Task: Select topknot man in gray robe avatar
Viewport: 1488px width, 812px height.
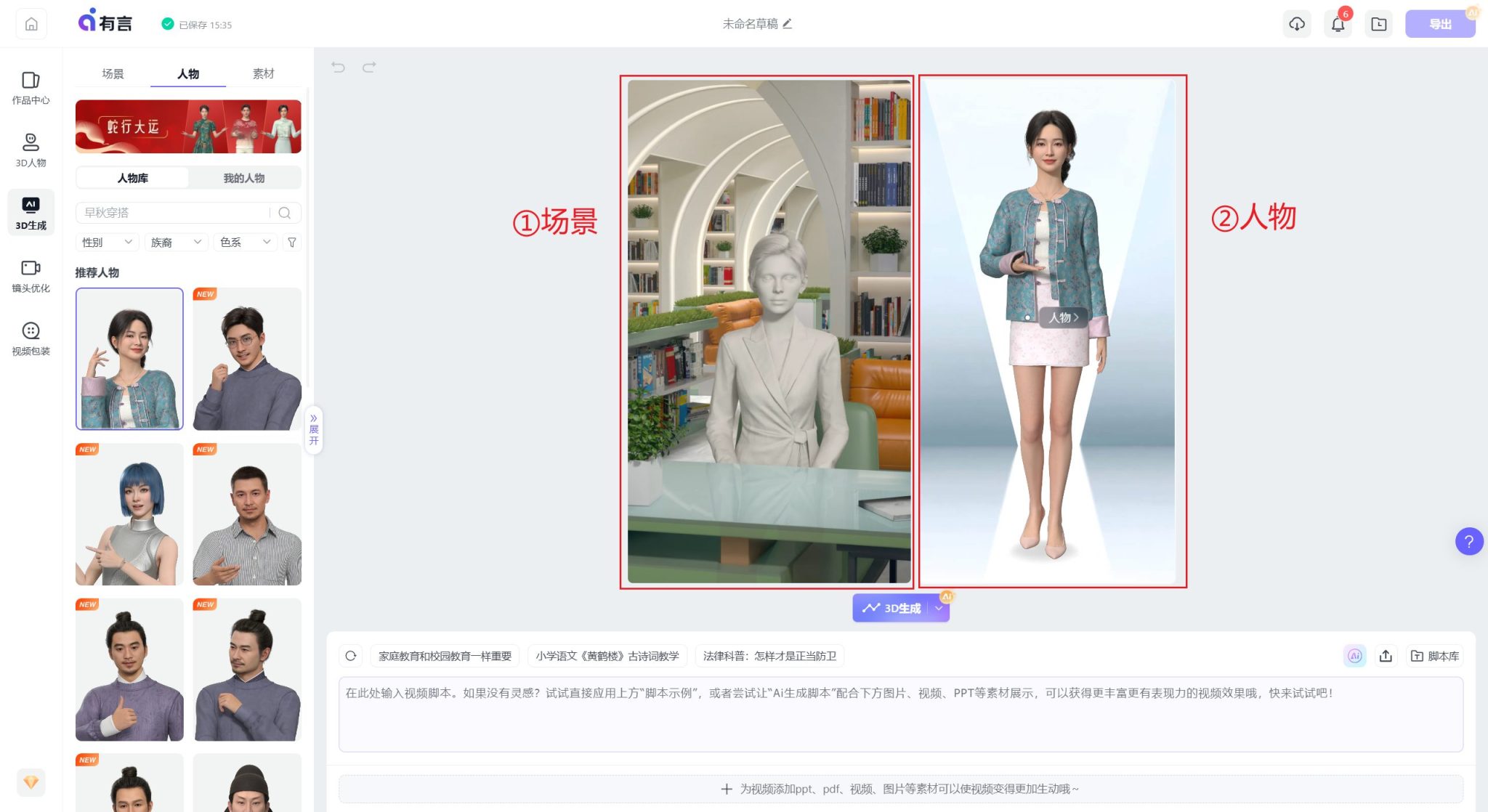Action: point(247,670)
